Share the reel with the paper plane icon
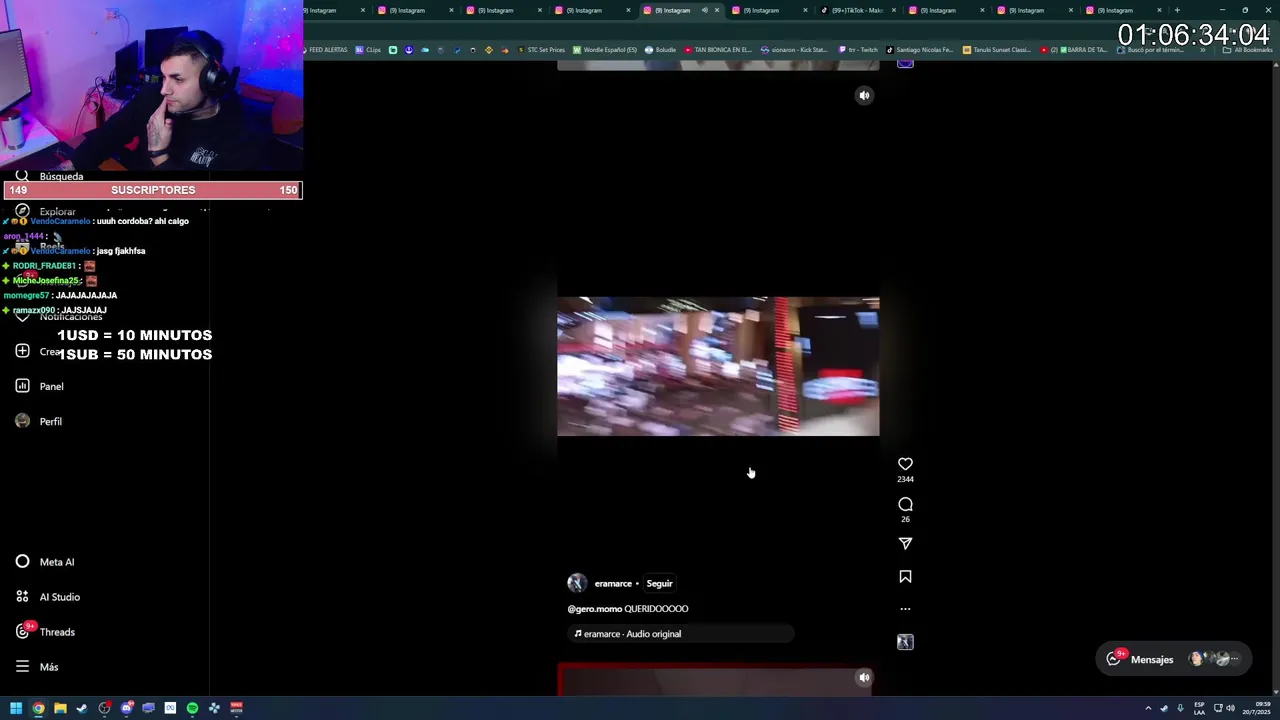Viewport: 1280px width, 720px height. click(x=905, y=543)
